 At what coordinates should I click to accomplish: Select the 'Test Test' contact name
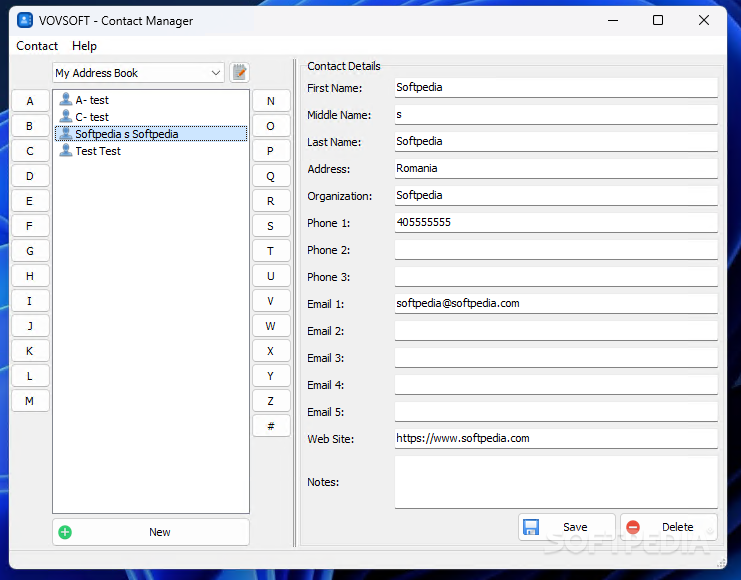pos(98,151)
